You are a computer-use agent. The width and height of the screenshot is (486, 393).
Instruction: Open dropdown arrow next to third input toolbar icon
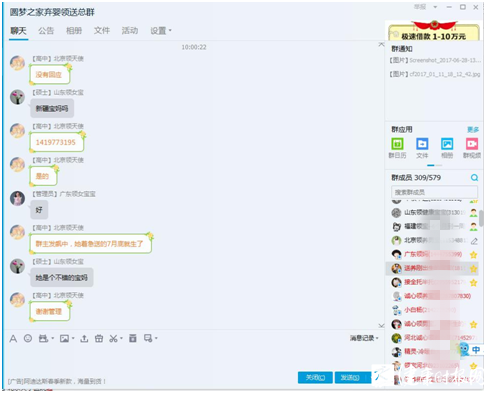click(53, 339)
